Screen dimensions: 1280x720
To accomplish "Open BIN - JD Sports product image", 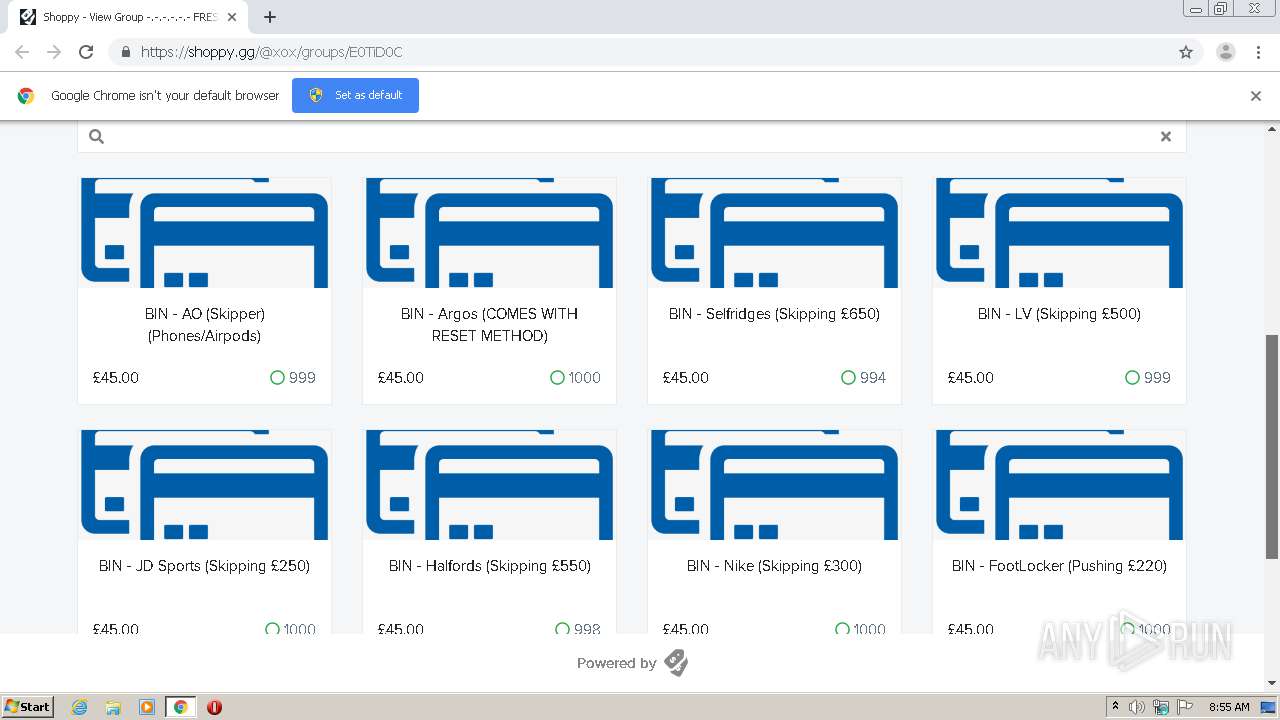I will pos(205,485).
